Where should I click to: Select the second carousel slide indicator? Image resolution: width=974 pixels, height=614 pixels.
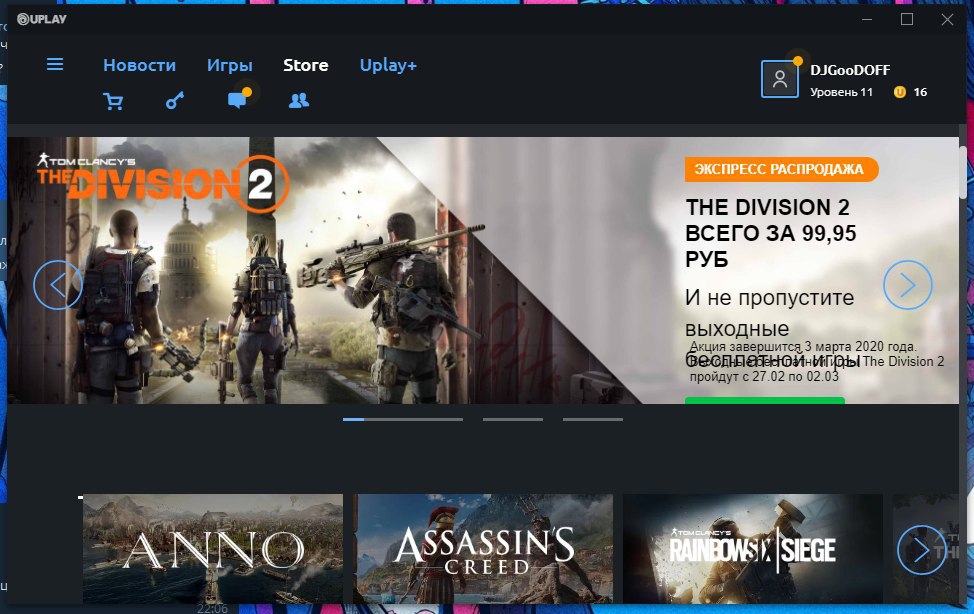pyautogui.click(x=512, y=419)
